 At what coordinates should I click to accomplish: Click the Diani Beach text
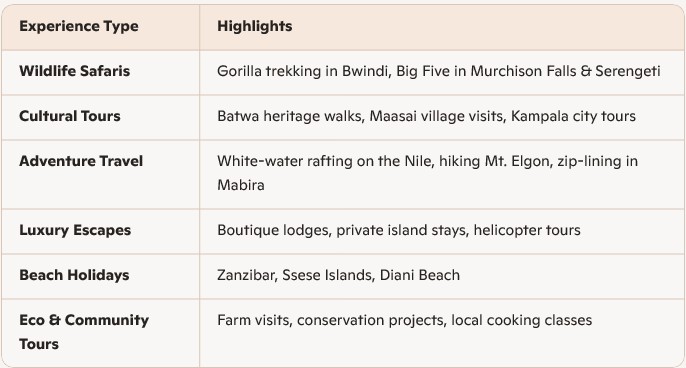click(x=420, y=275)
